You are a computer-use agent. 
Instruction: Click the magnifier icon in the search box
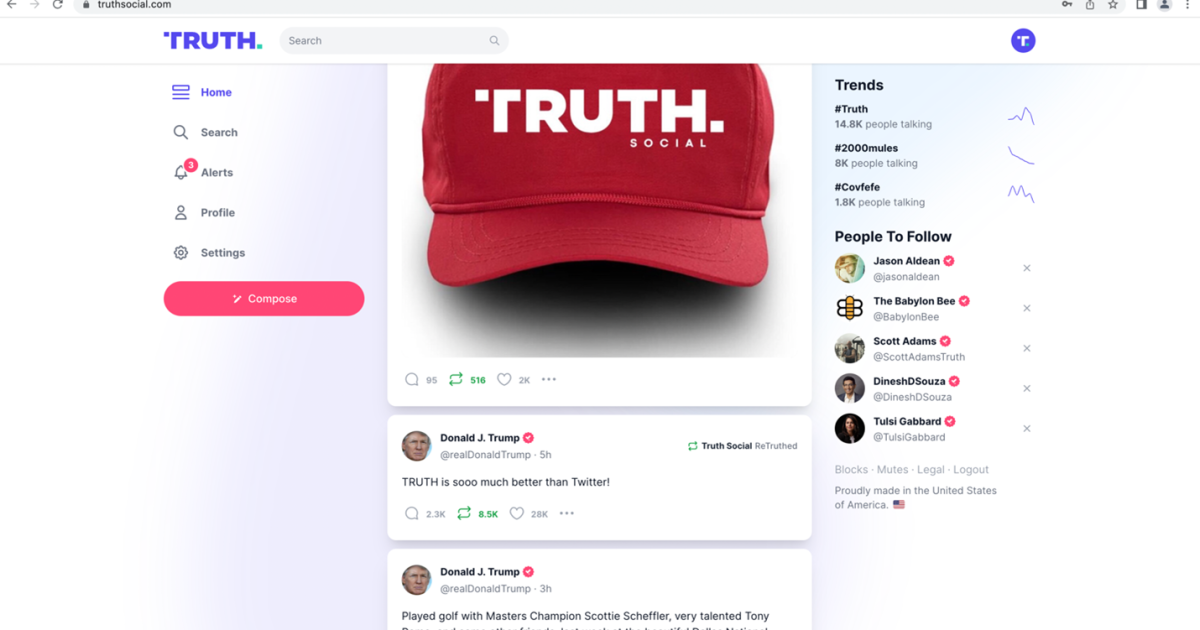pos(494,41)
